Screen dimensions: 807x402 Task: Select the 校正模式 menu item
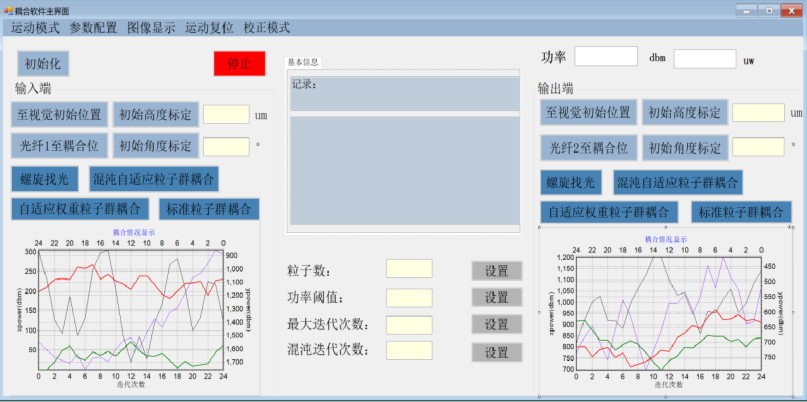pos(265,28)
